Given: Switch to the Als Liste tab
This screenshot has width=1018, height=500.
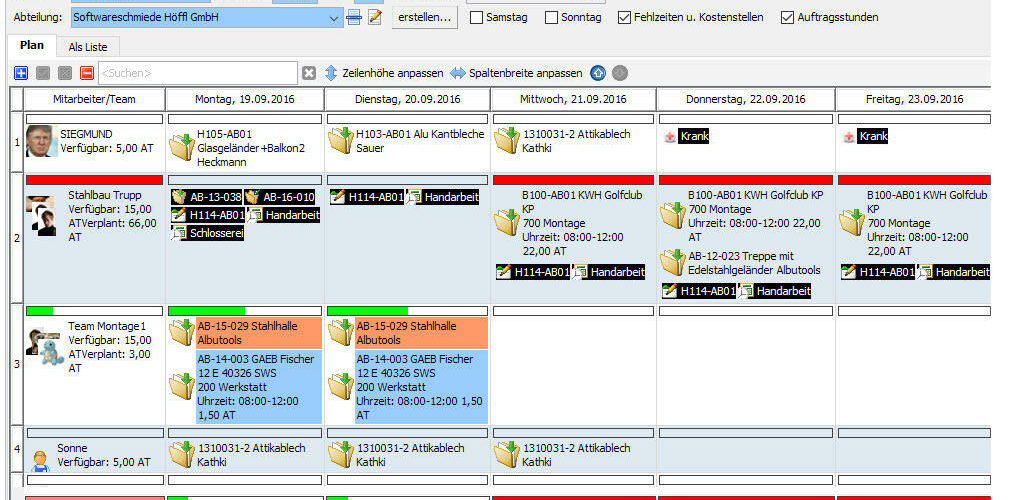Looking at the screenshot, I should (x=88, y=47).
